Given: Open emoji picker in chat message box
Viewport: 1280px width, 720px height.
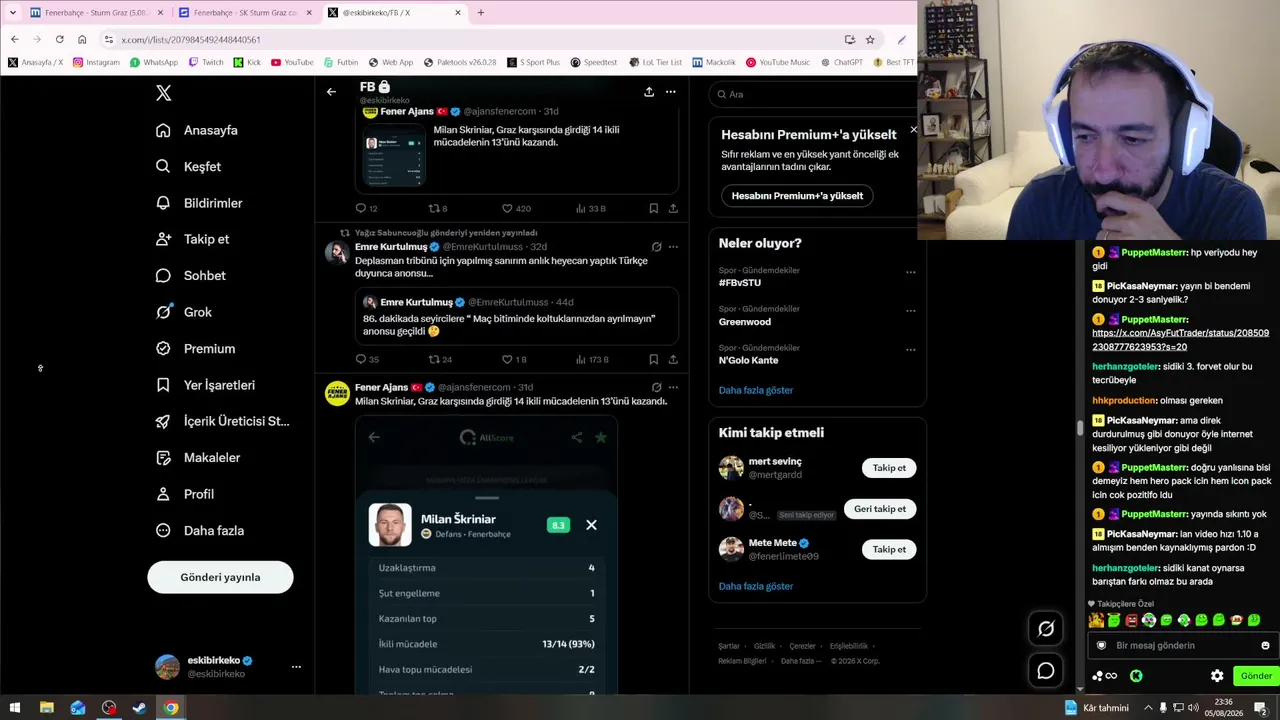Looking at the screenshot, I should click(x=1265, y=646).
